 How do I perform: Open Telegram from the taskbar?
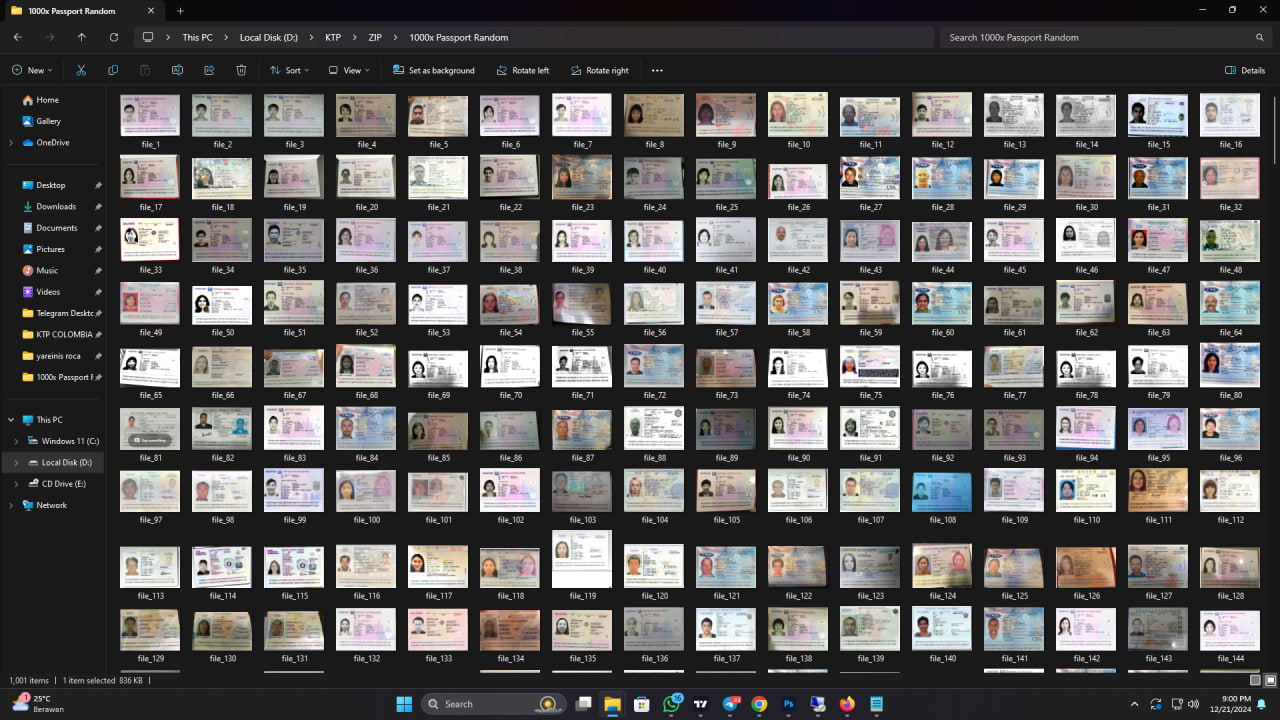pyautogui.click(x=730, y=704)
